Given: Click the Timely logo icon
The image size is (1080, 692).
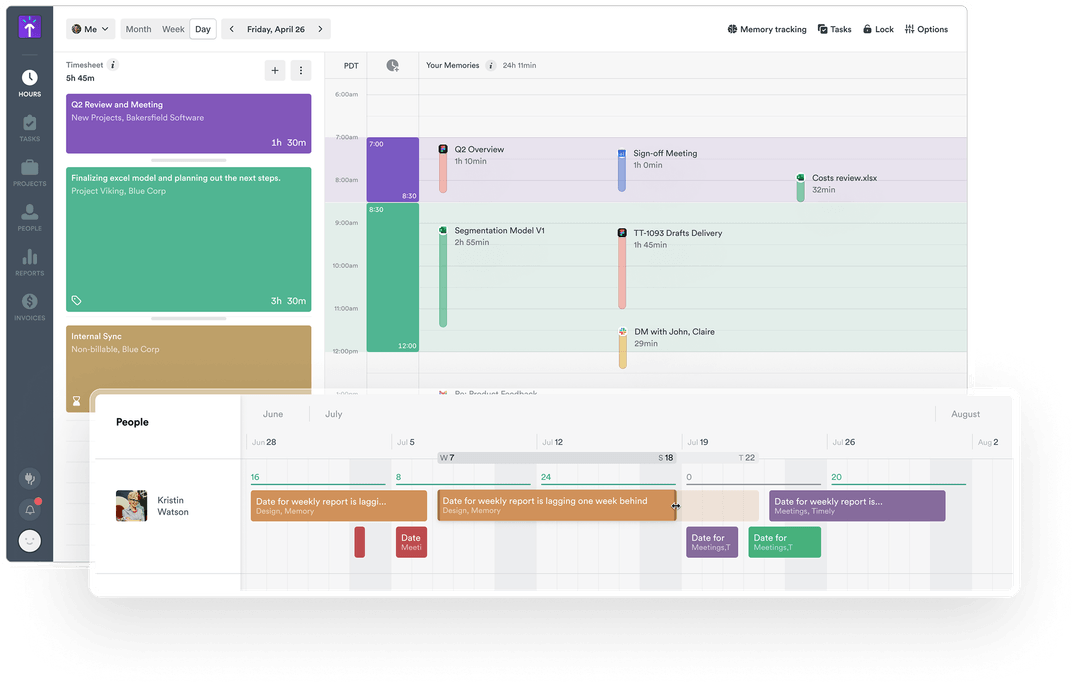Looking at the screenshot, I should [x=30, y=28].
